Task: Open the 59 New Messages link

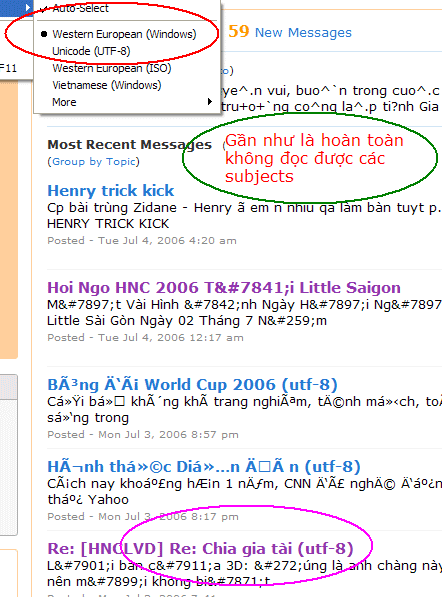Action: (x=290, y=32)
